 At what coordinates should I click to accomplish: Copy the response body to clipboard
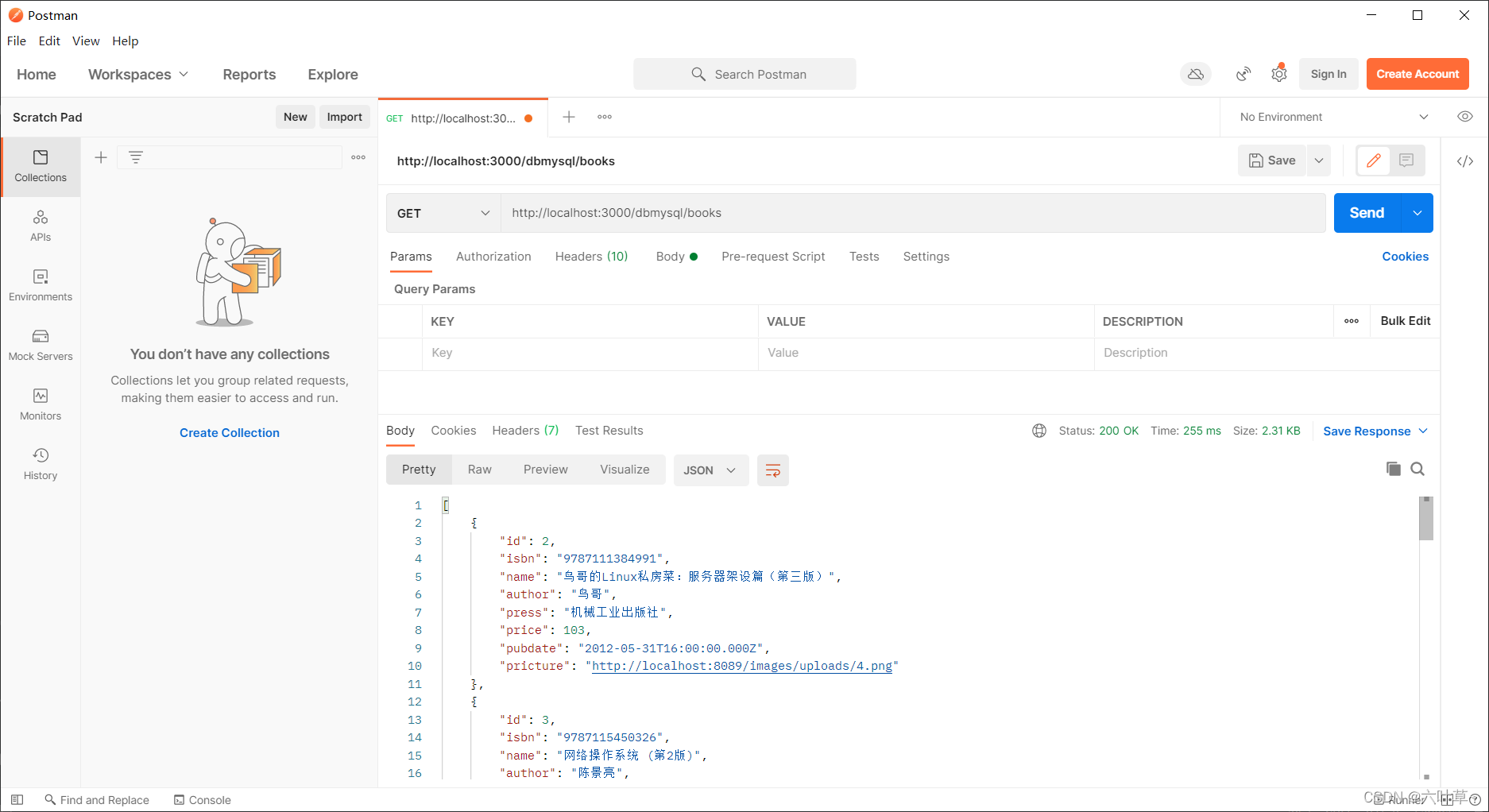[x=1393, y=469]
